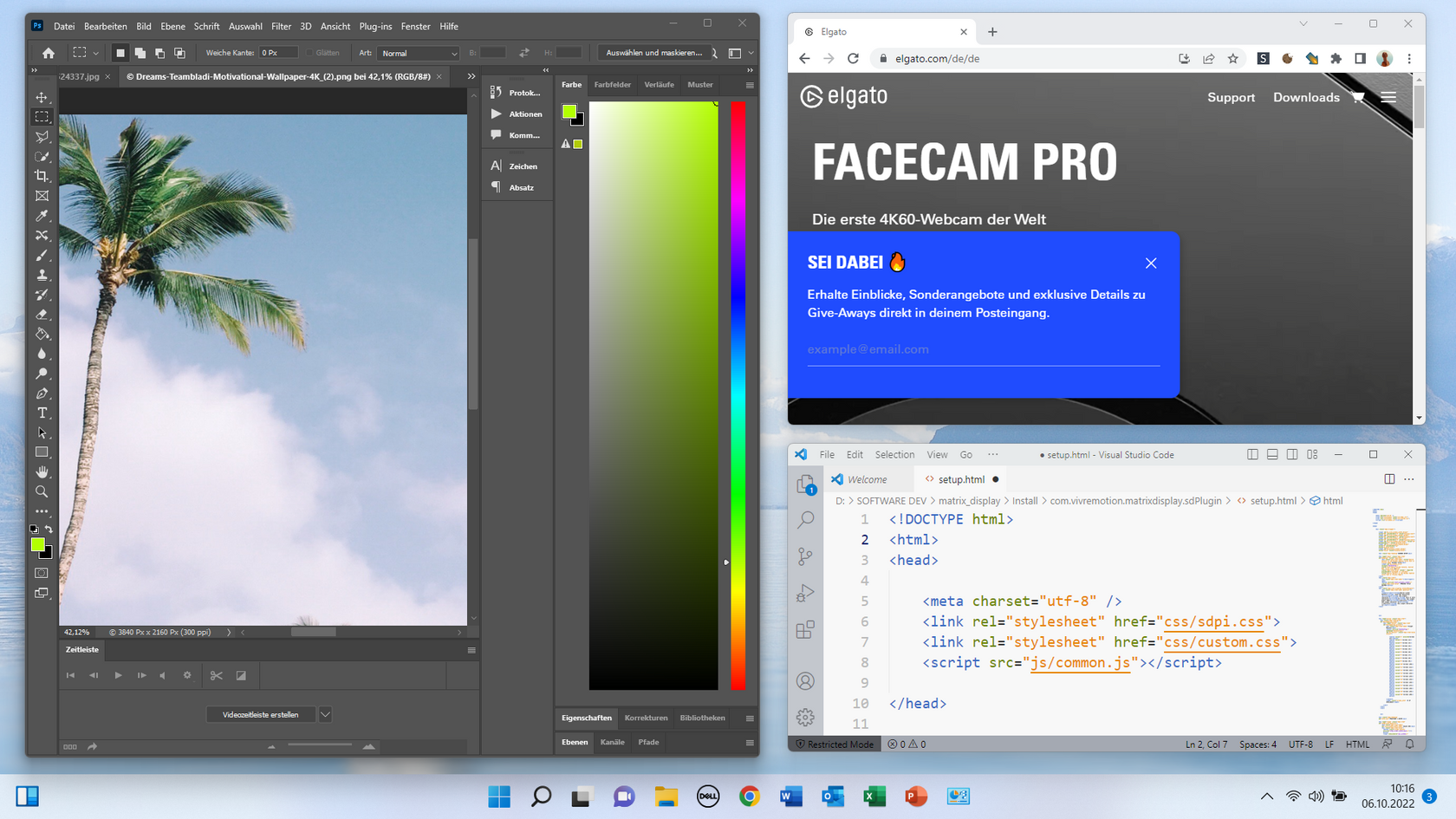Open the Farbe panel options menu
This screenshot has width=1456, height=819.
[x=750, y=85]
